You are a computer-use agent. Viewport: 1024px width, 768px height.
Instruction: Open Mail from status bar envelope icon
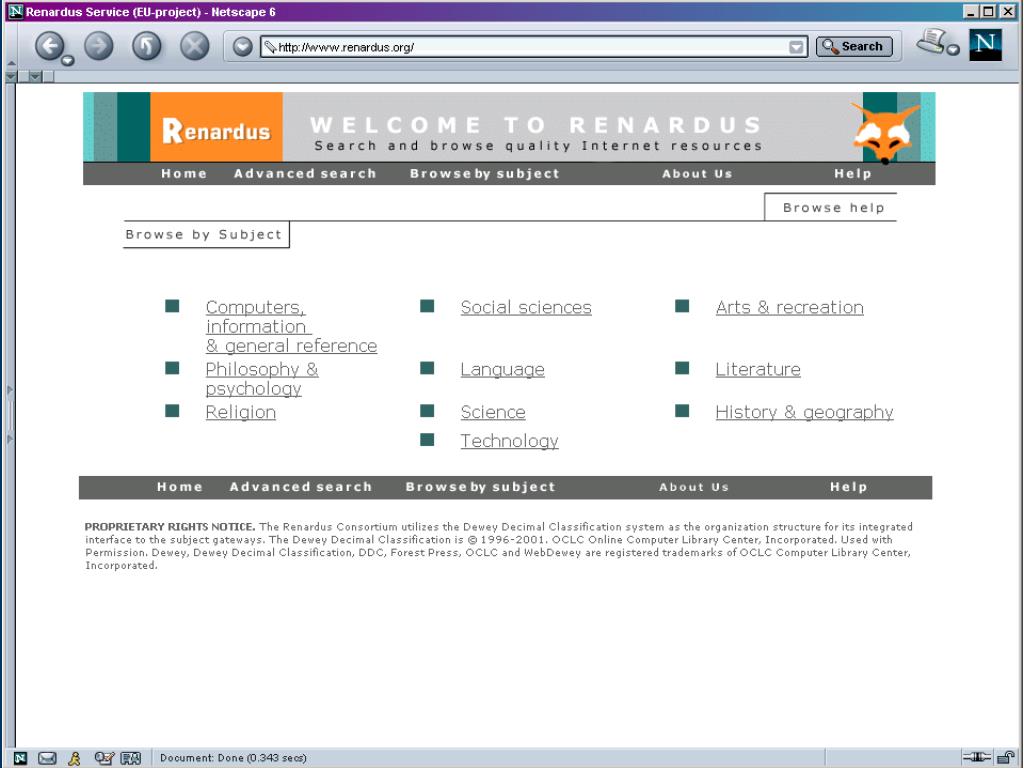point(47,758)
